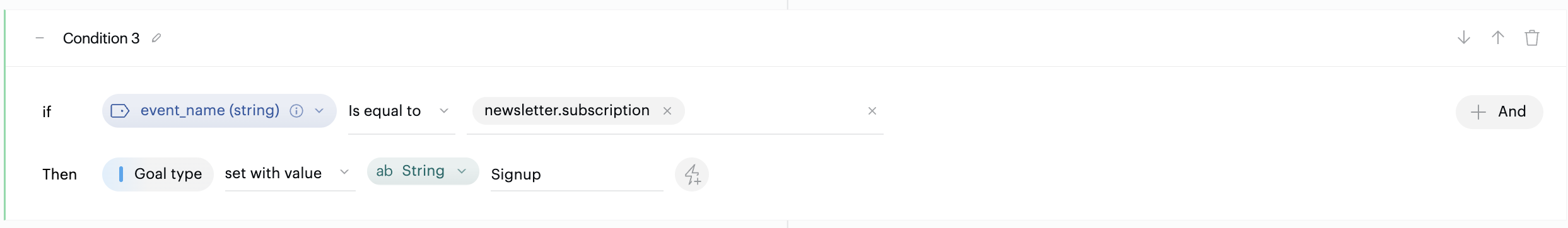Click the Condition 3 title text
This screenshot has height=228, width=1568.
[x=101, y=38]
